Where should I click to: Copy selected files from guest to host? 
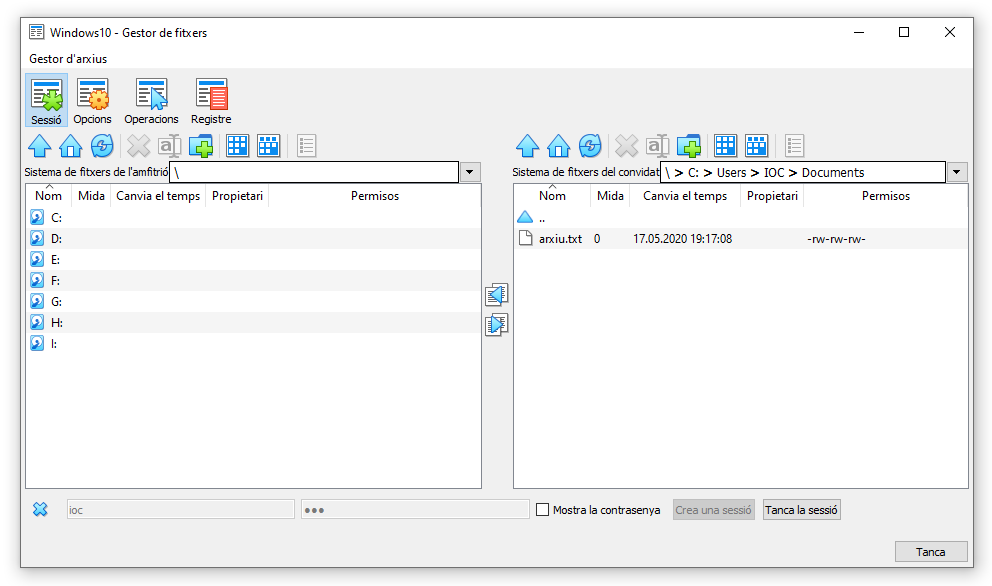pos(497,295)
